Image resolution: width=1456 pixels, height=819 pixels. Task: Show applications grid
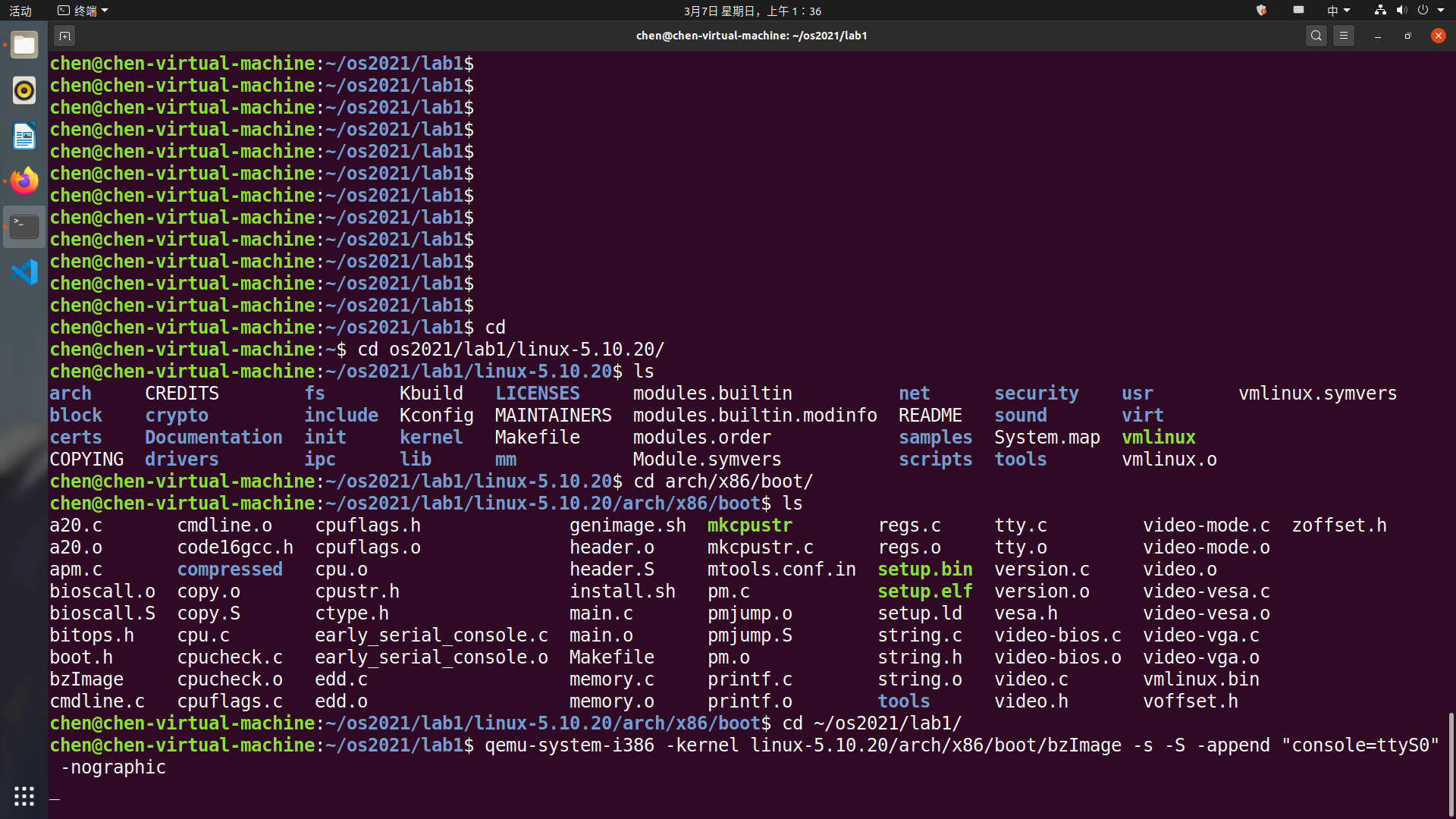(24, 795)
